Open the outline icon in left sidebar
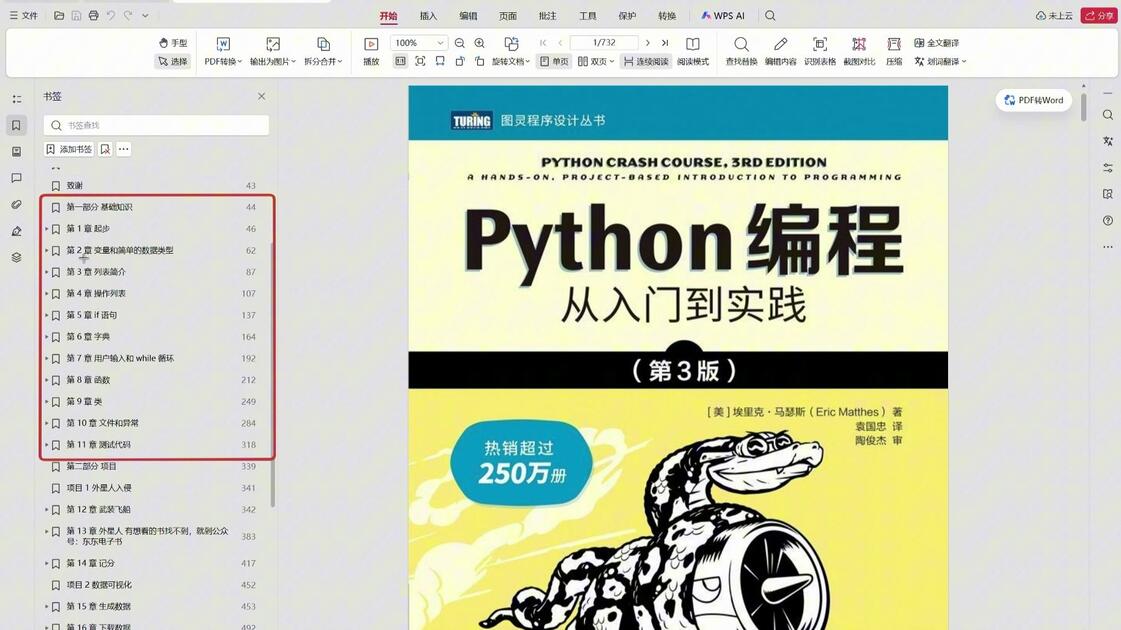This screenshot has height=630, width=1121. pyautogui.click(x=16, y=99)
